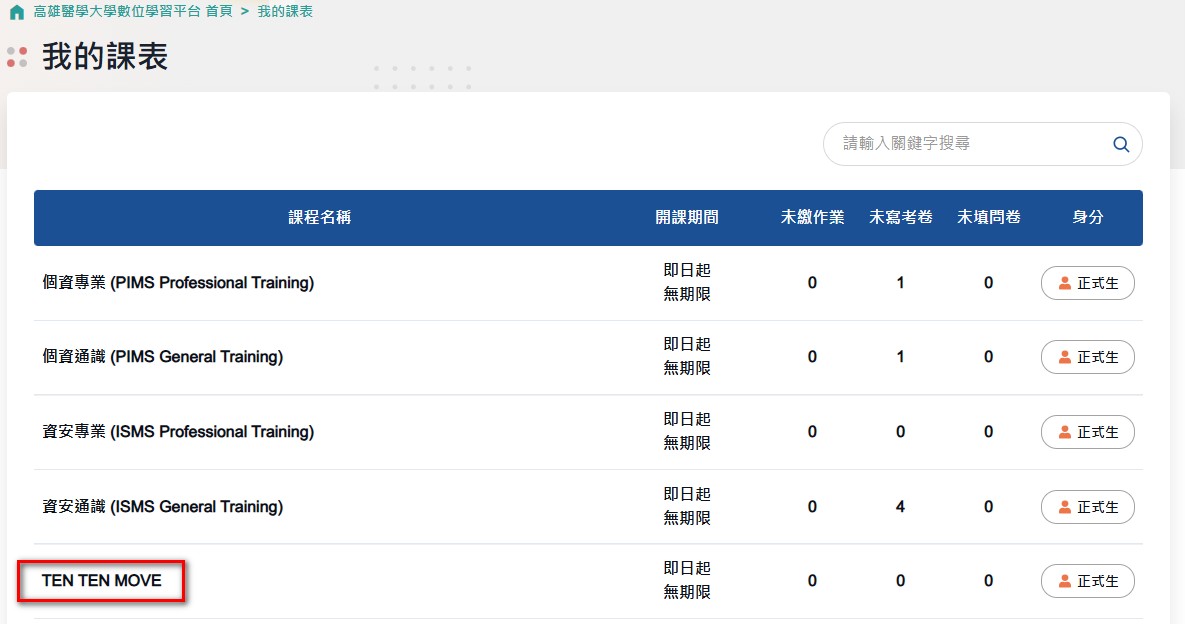This screenshot has width=1185, height=624.
Task: Click the home icon in breadcrumb
Action: point(17,12)
